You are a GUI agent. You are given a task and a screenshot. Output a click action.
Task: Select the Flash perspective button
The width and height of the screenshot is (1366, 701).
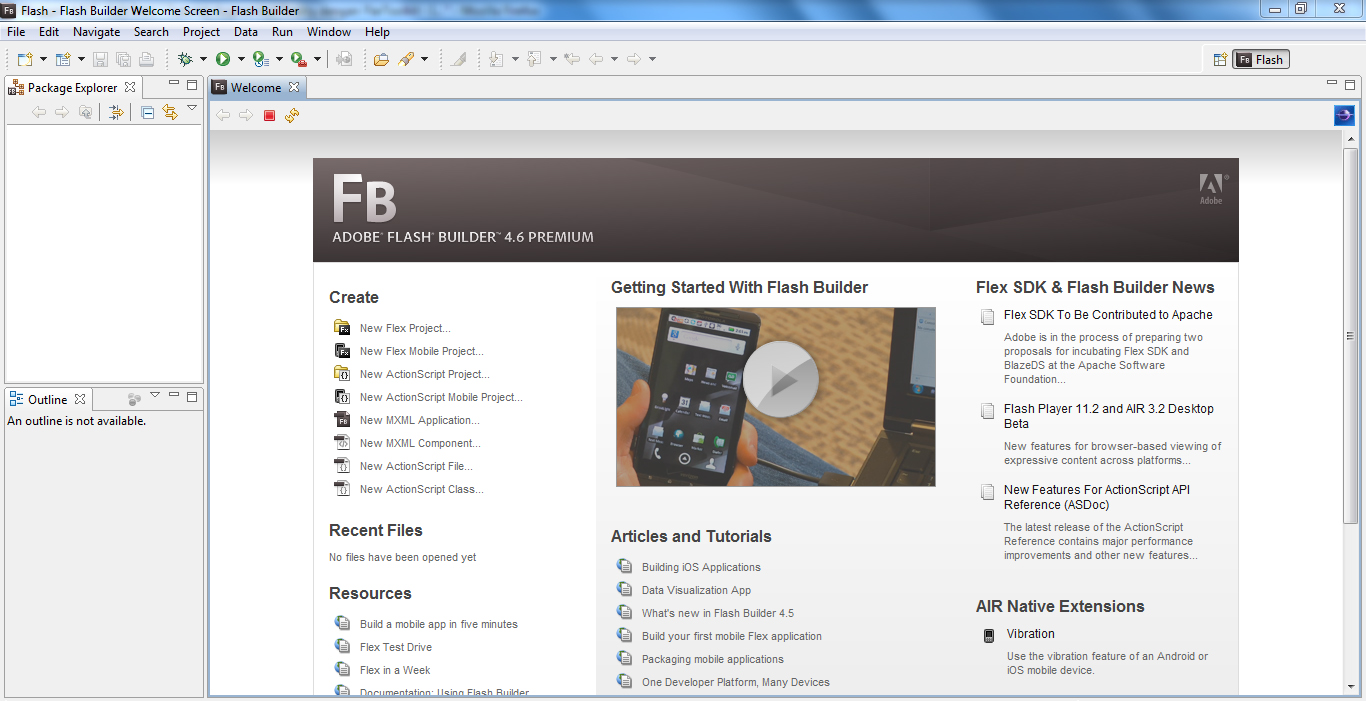tap(1260, 59)
